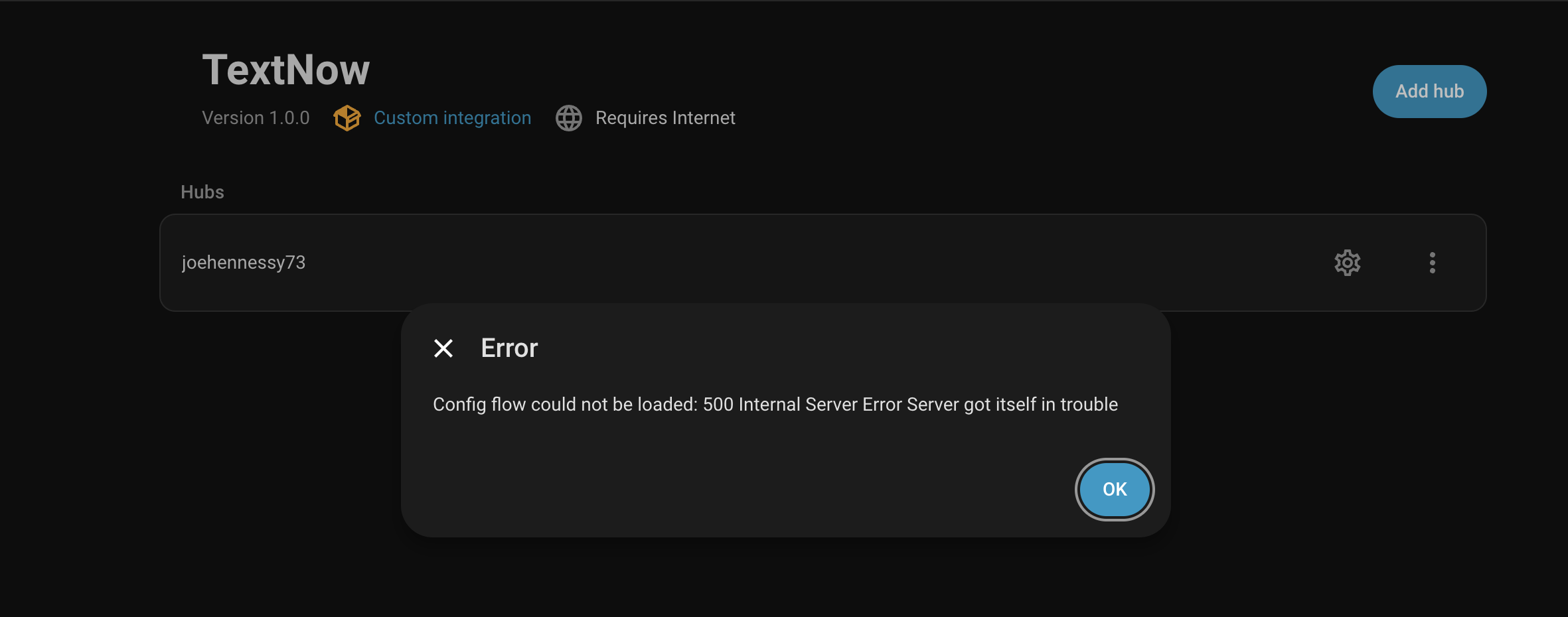
Task: Click the TextNow integration title
Action: tap(285, 70)
